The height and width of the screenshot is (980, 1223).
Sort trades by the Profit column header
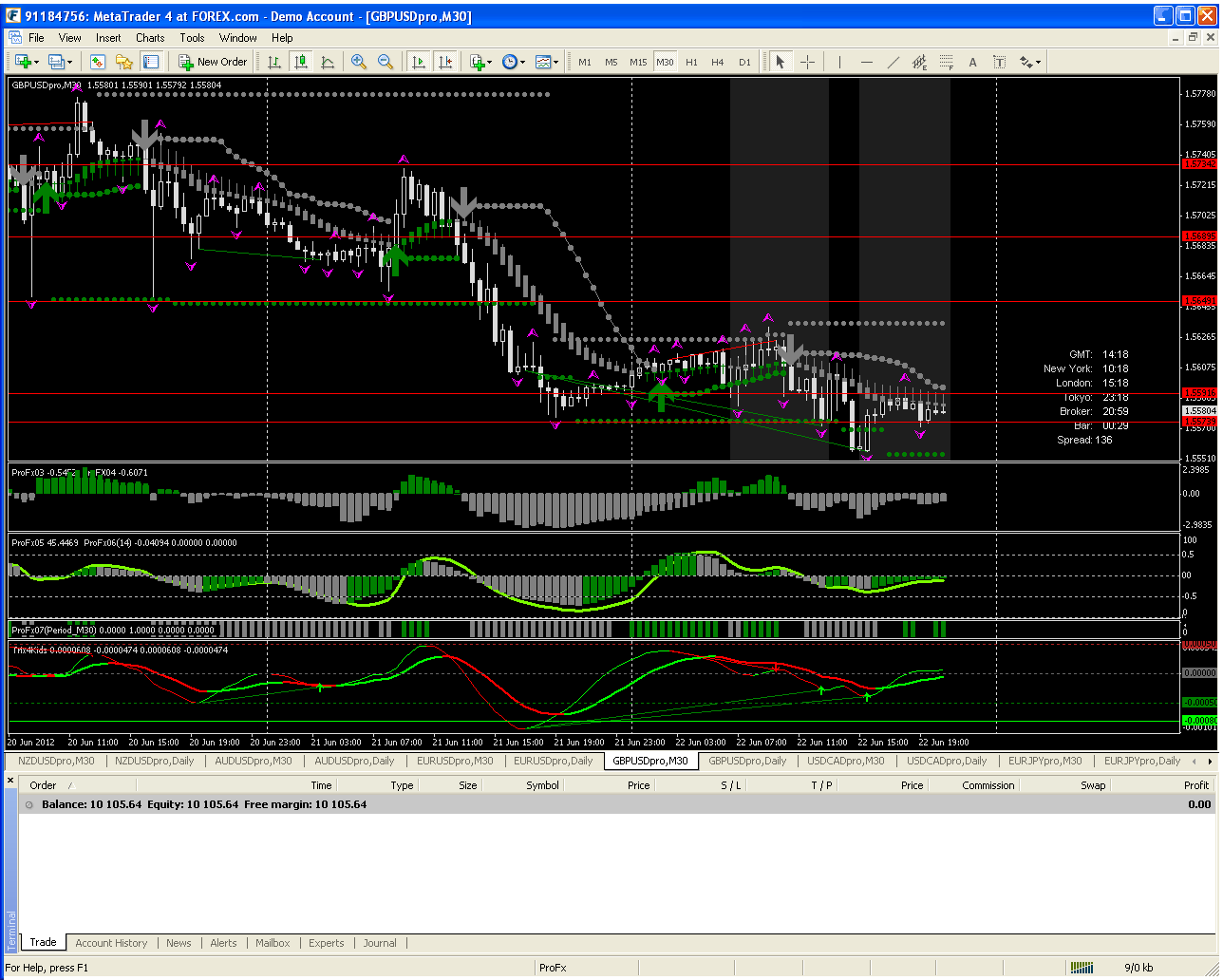[x=1162, y=785]
